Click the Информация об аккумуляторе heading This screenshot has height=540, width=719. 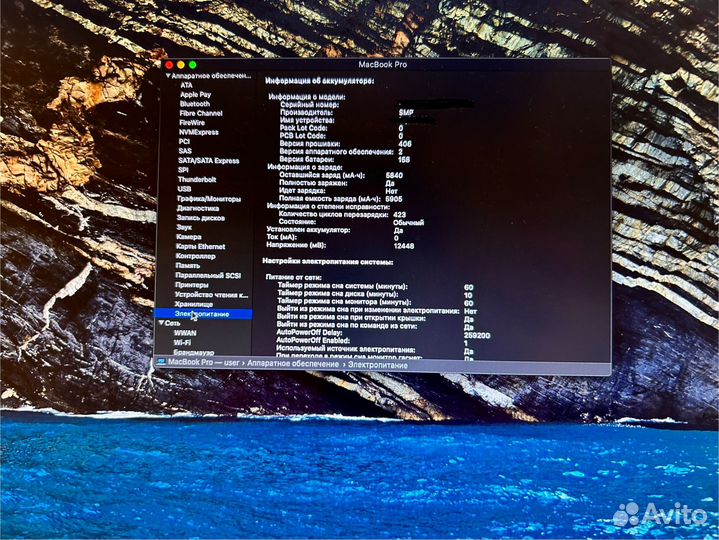coord(320,81)
